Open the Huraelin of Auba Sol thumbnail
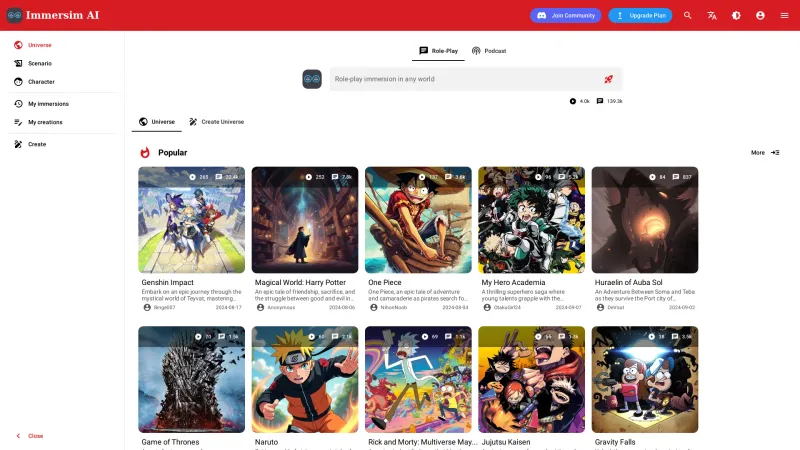The height and width of the screenshot is (450, 800). pos(645,220)
